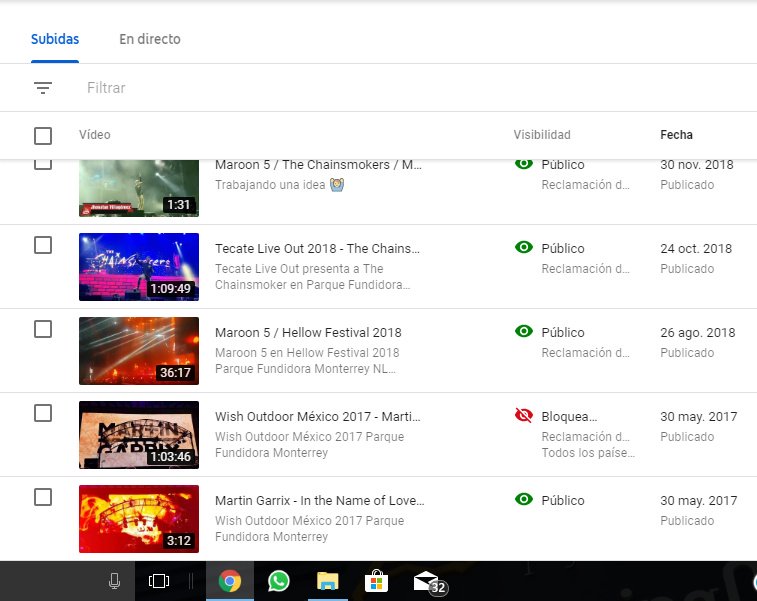Click description 'Maroon 5 en Hellow Festival 2018'

(307, 353)
